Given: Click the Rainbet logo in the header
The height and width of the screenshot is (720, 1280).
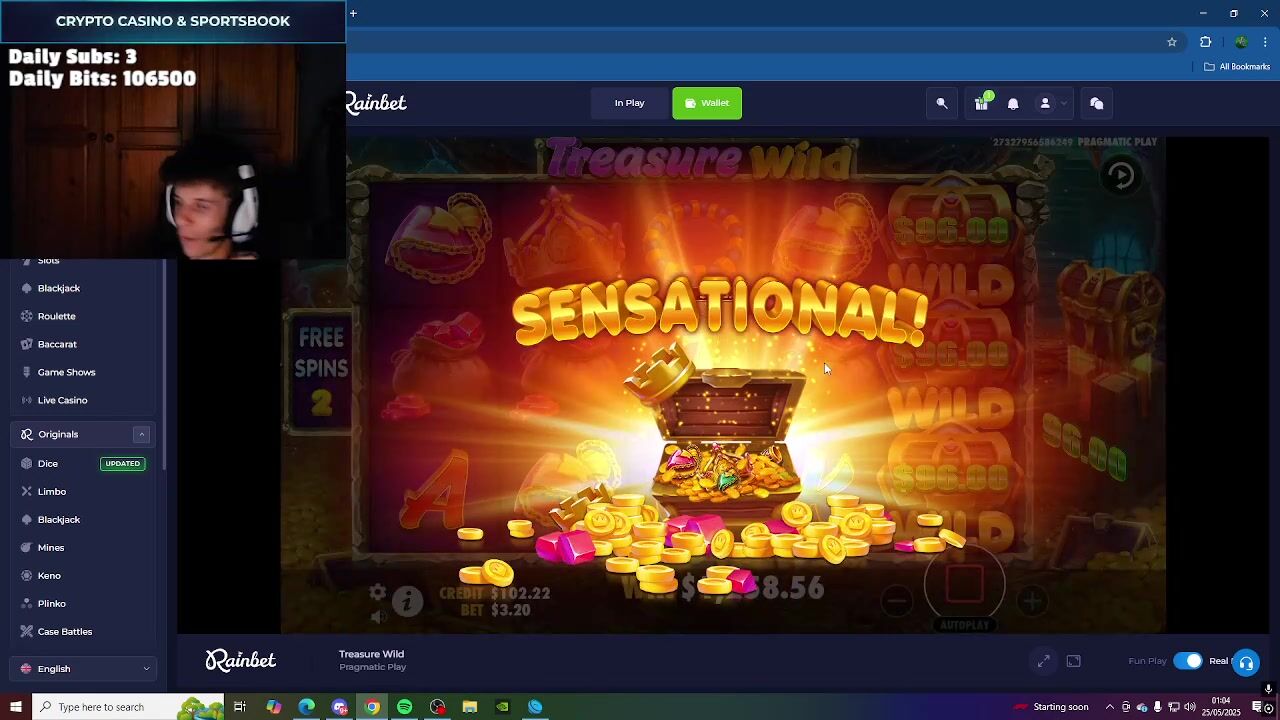Looking at the screenshot, I should point(376,103).
